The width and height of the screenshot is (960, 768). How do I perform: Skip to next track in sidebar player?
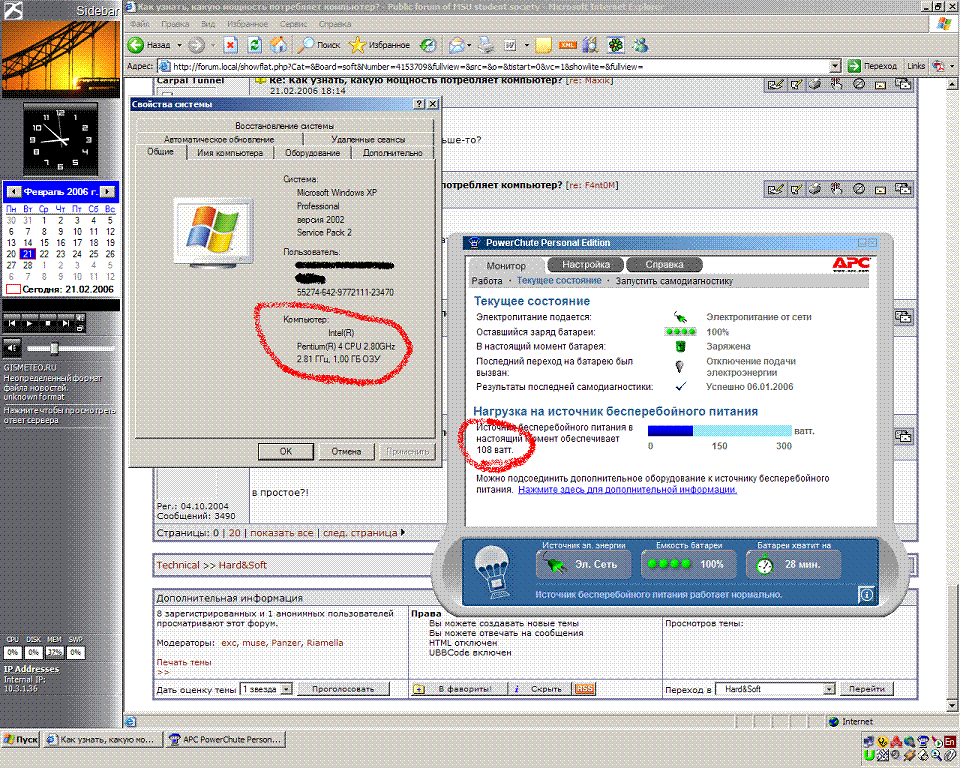tap(66, 323)
